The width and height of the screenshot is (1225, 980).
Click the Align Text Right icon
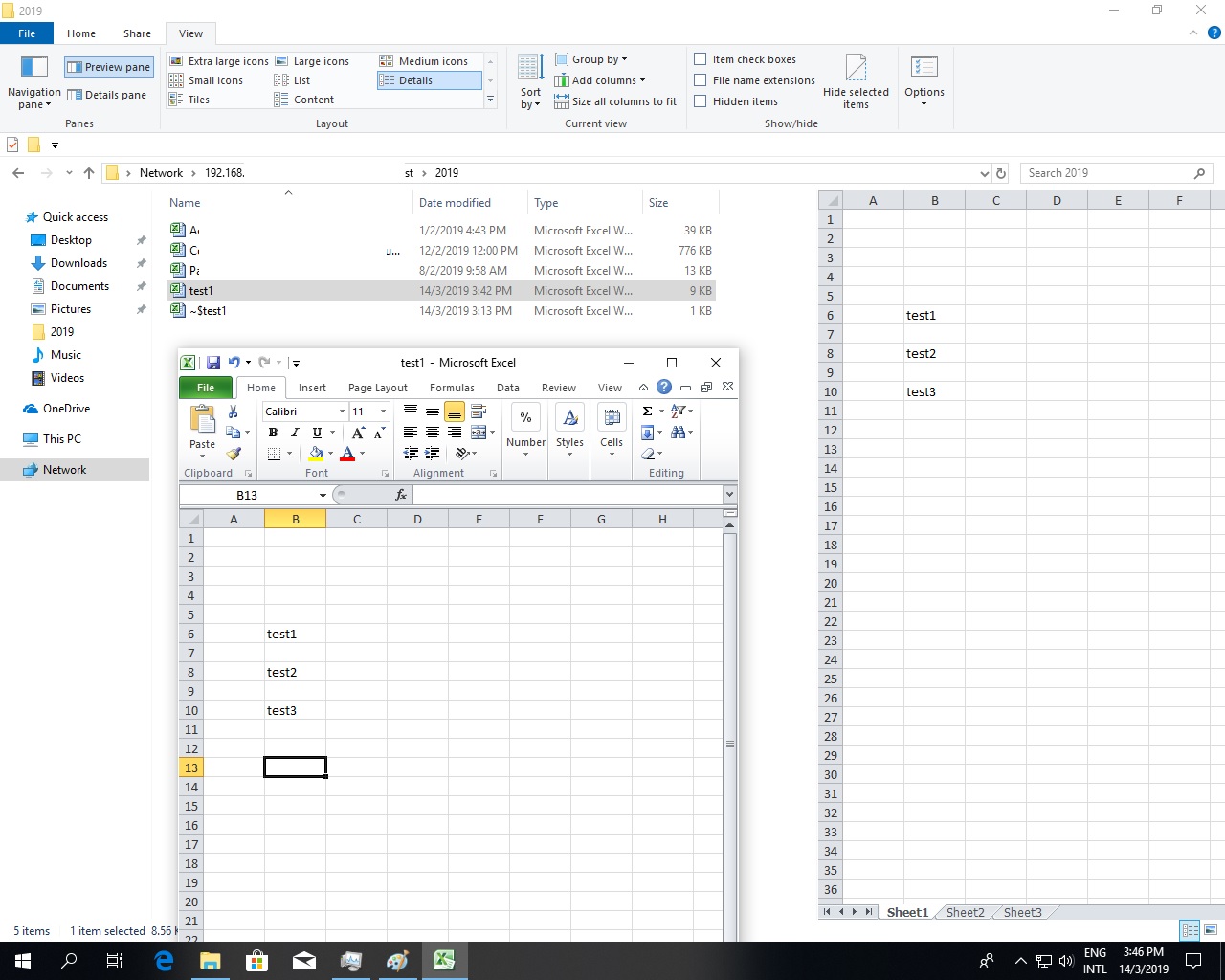455,433
